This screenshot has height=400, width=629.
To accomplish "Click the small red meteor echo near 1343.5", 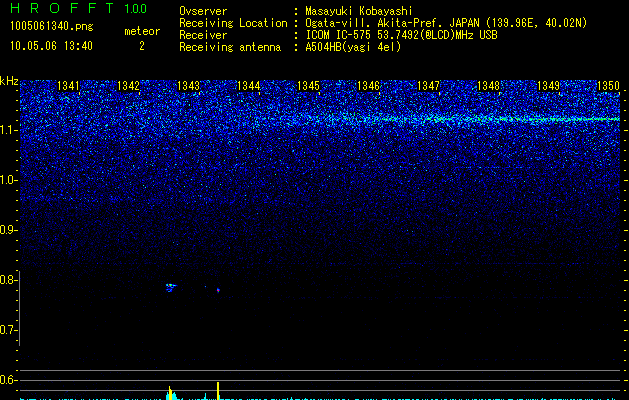I will tap(218, 290).
